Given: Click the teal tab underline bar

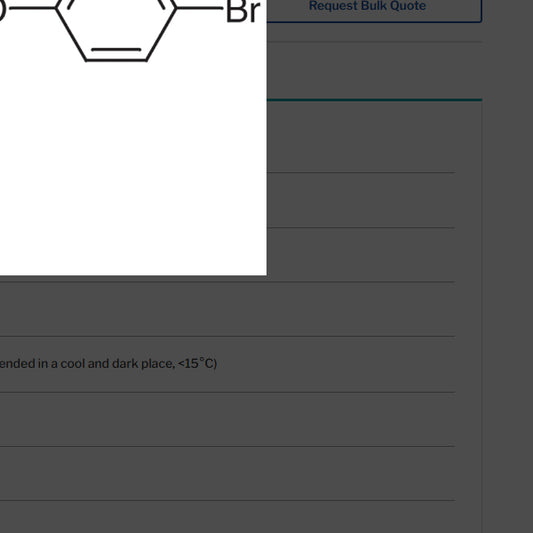Looking at the screenshot, I should coord(374,100).
